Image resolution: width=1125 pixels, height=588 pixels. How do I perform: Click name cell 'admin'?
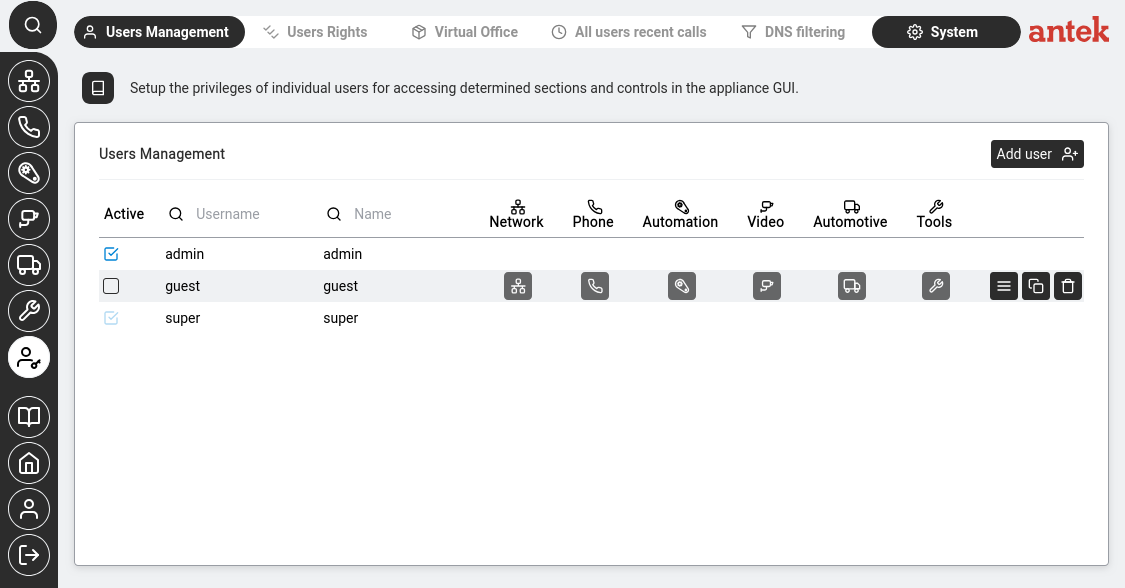(x=342, y=254)
